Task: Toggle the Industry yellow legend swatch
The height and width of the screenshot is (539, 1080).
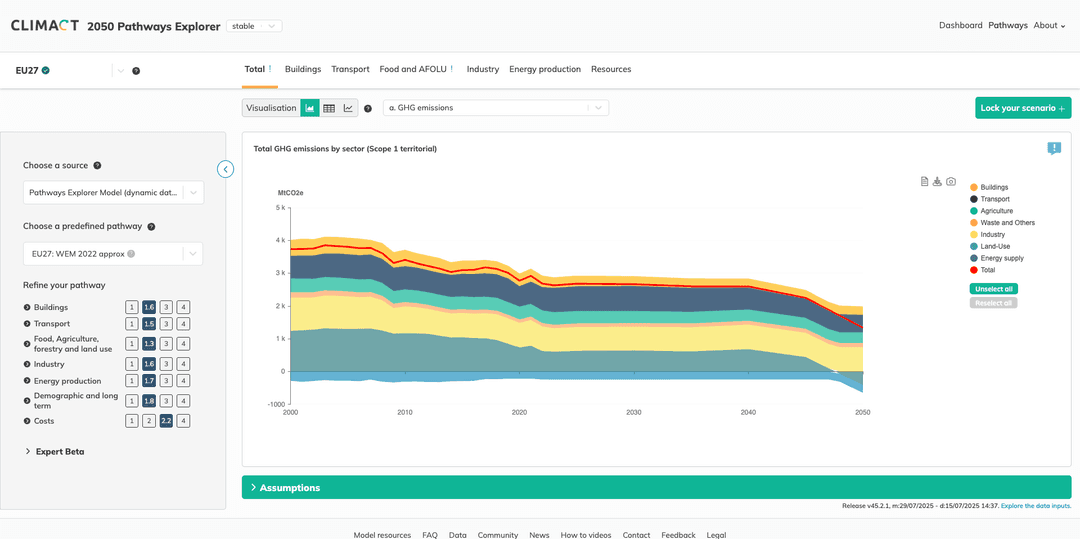Action: [x=974, y=235]
